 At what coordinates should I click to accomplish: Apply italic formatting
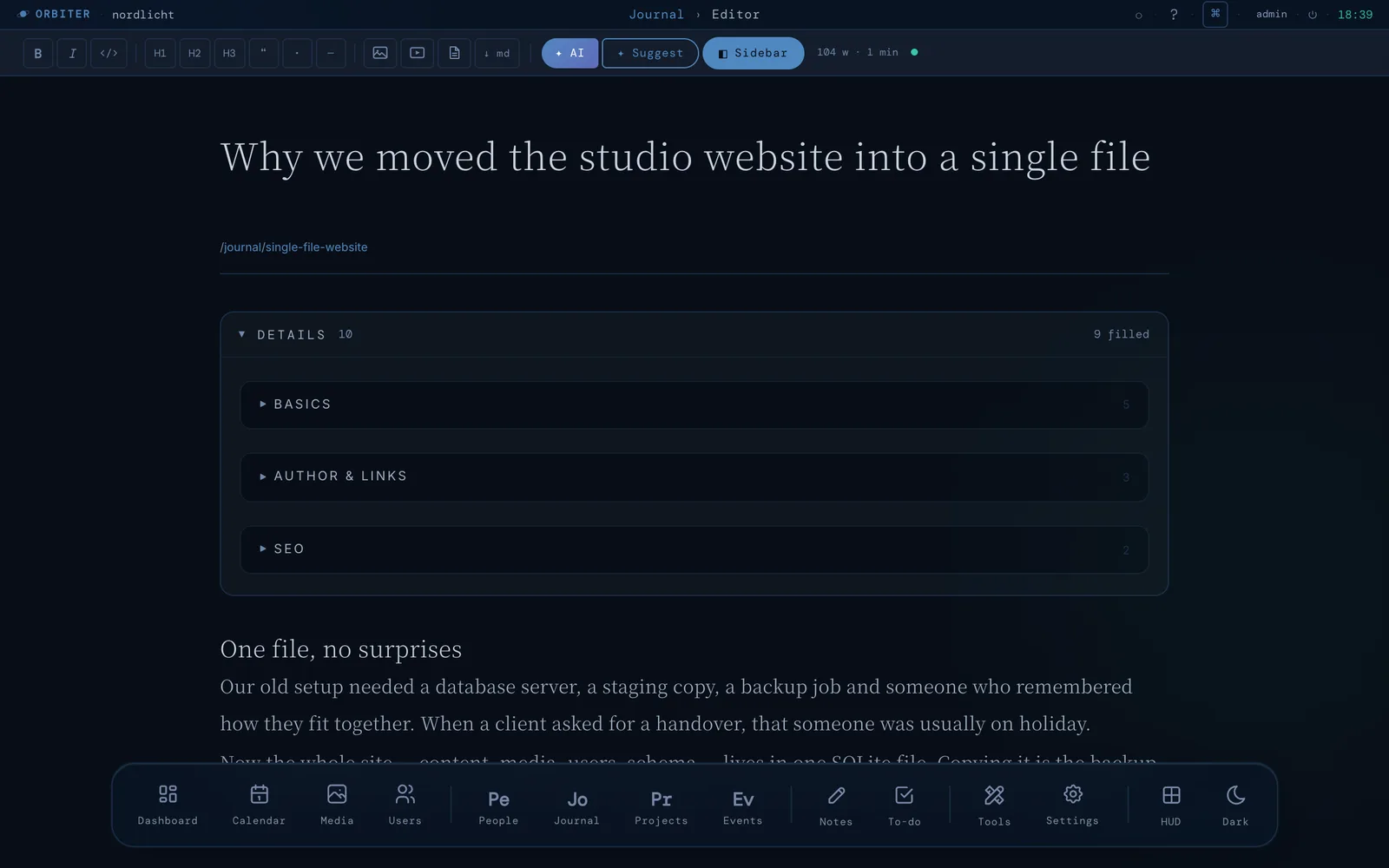tap(72, 53)
